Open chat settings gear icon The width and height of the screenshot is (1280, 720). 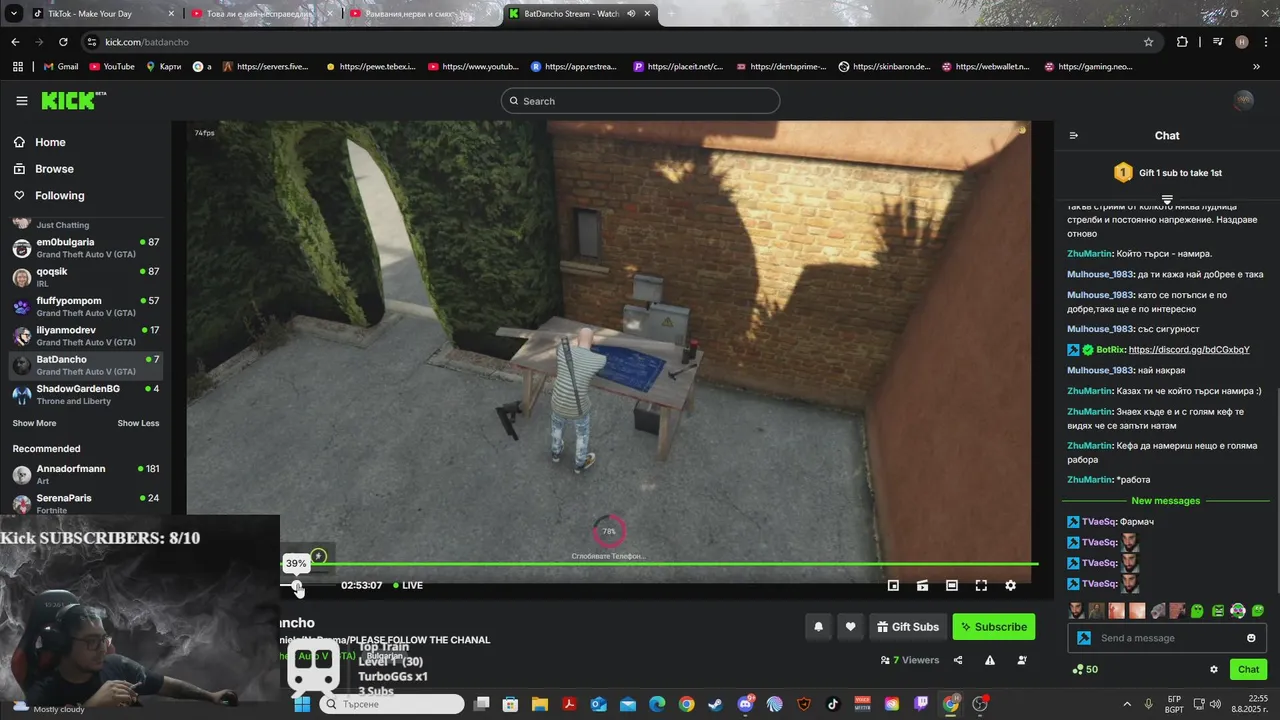click(1214, 670)
